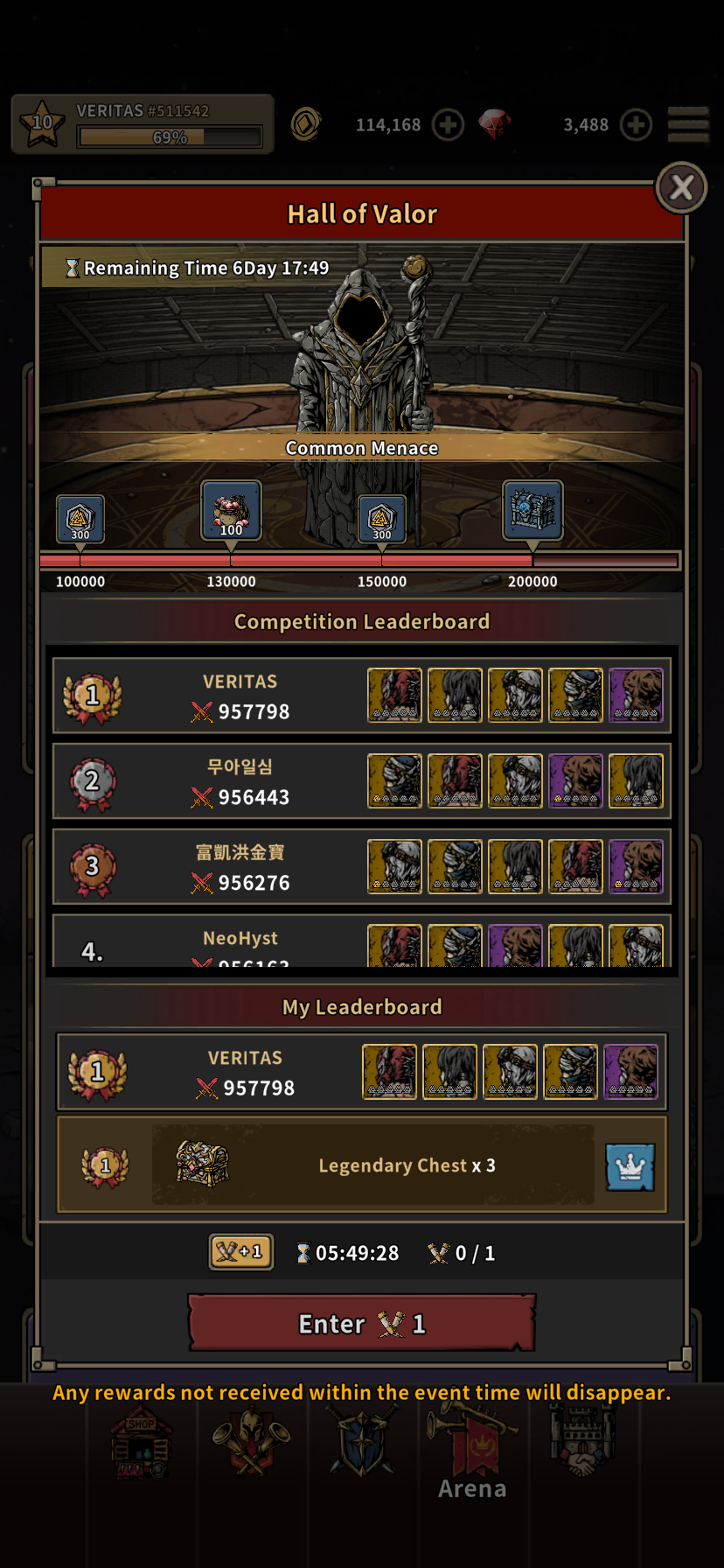
Task: Select the 130000 milestone reward icon
Action: pyautogui.click(x=231, y=510)
